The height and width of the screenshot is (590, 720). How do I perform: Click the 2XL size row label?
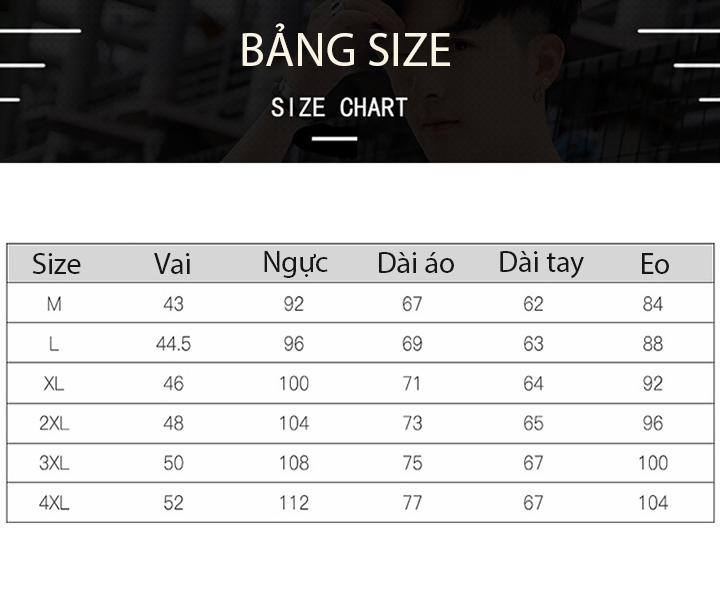point(54,424)
